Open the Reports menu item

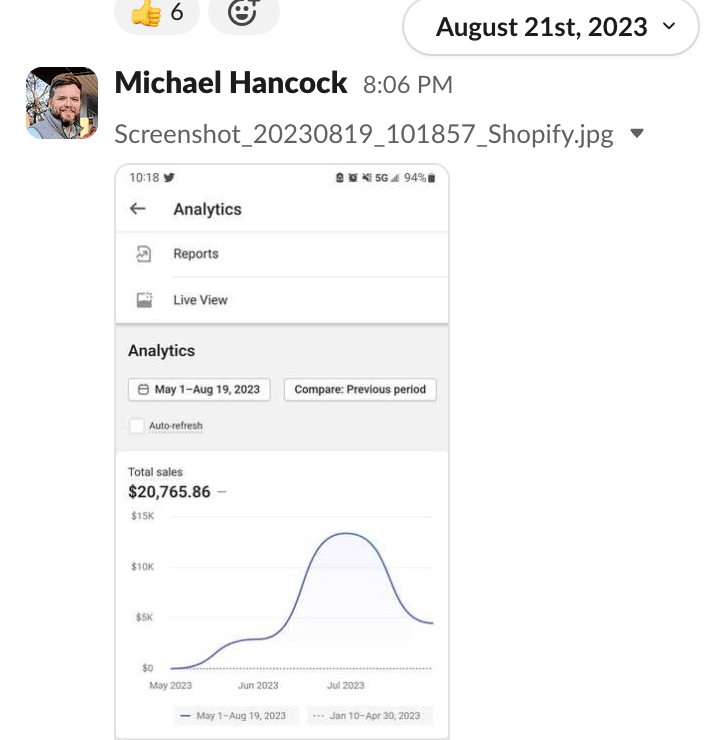coord(196,254)
